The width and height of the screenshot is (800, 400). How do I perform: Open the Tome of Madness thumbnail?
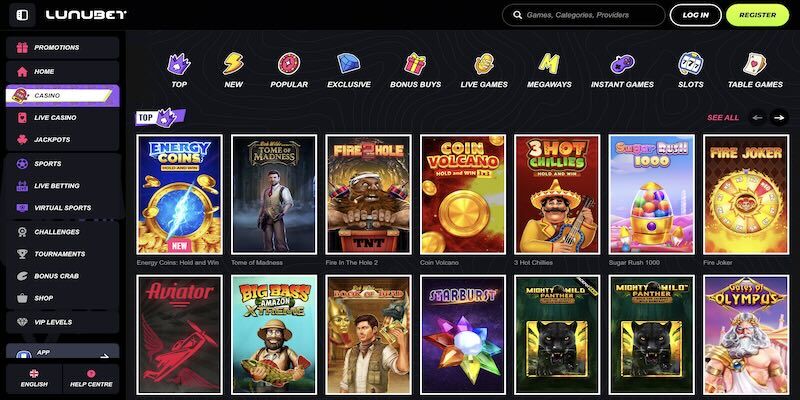(x=274, y=194)
